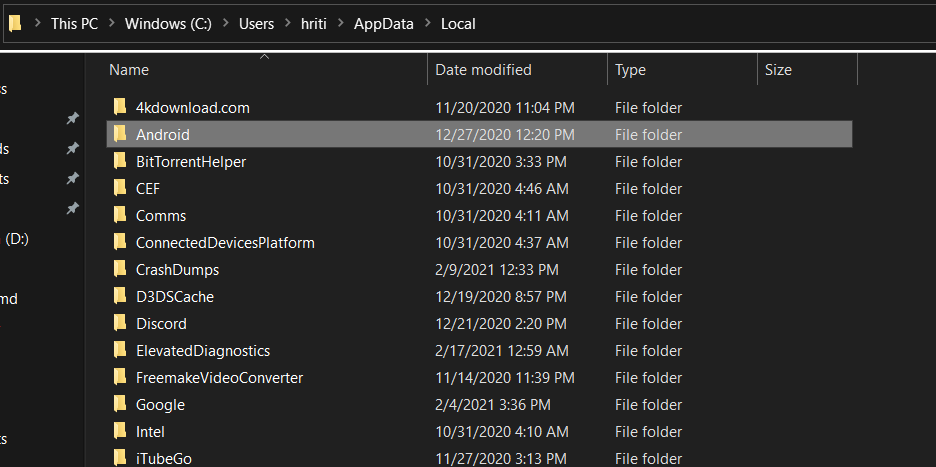Click the CEF folder icon

tap(120, 188)
